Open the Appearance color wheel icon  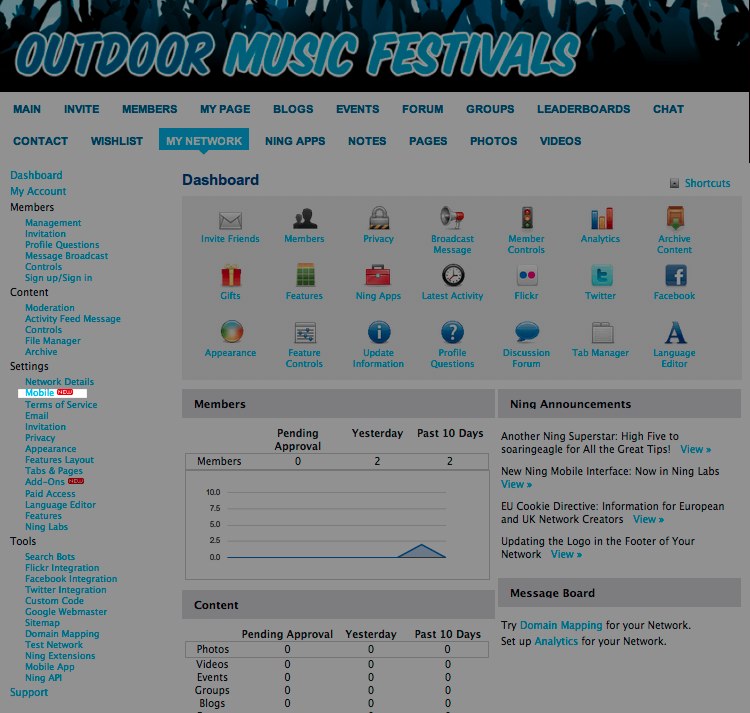click(x=232, y=332)
